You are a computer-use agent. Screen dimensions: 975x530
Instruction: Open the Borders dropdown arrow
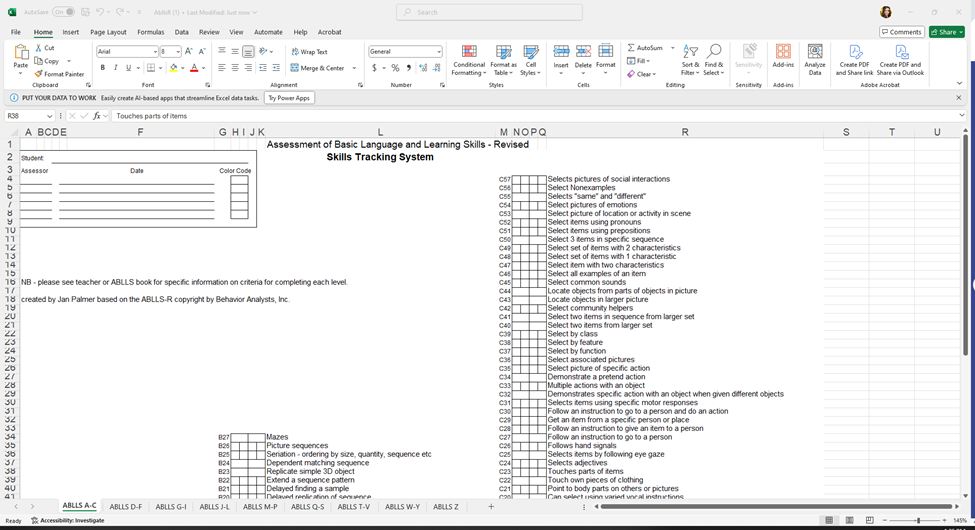coord(160,68)
